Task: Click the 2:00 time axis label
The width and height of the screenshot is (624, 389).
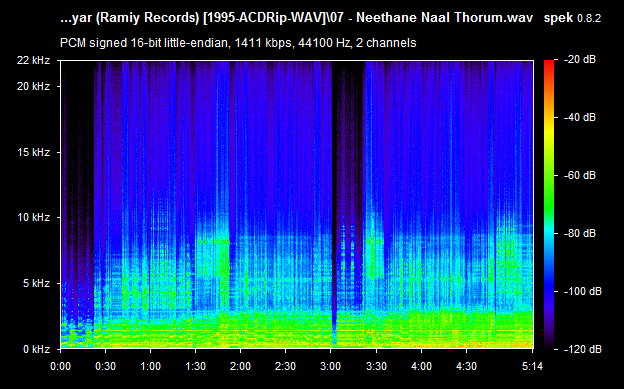Action: (240, 366)
